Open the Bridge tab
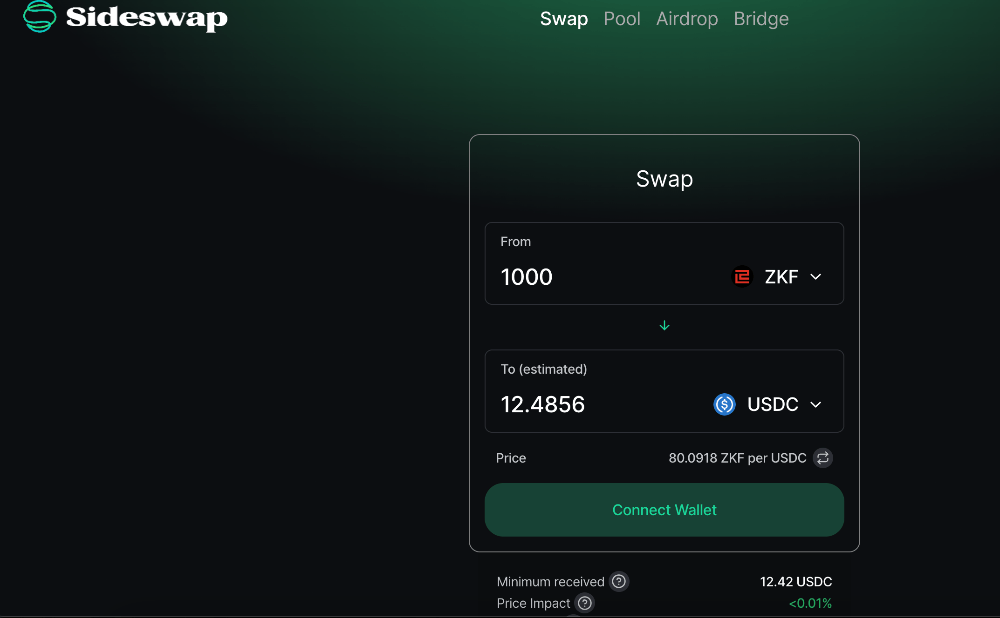1000x618 pixels. (761, 19)
